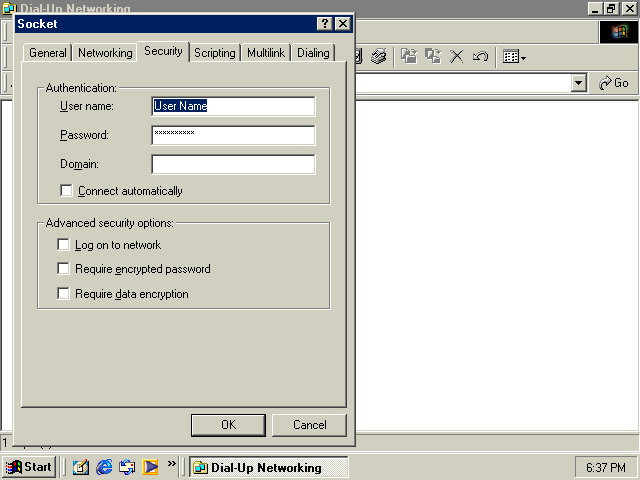This screenshot has height=480, width=640.
Task: Select the Security tab
Action: pos(163,51)
